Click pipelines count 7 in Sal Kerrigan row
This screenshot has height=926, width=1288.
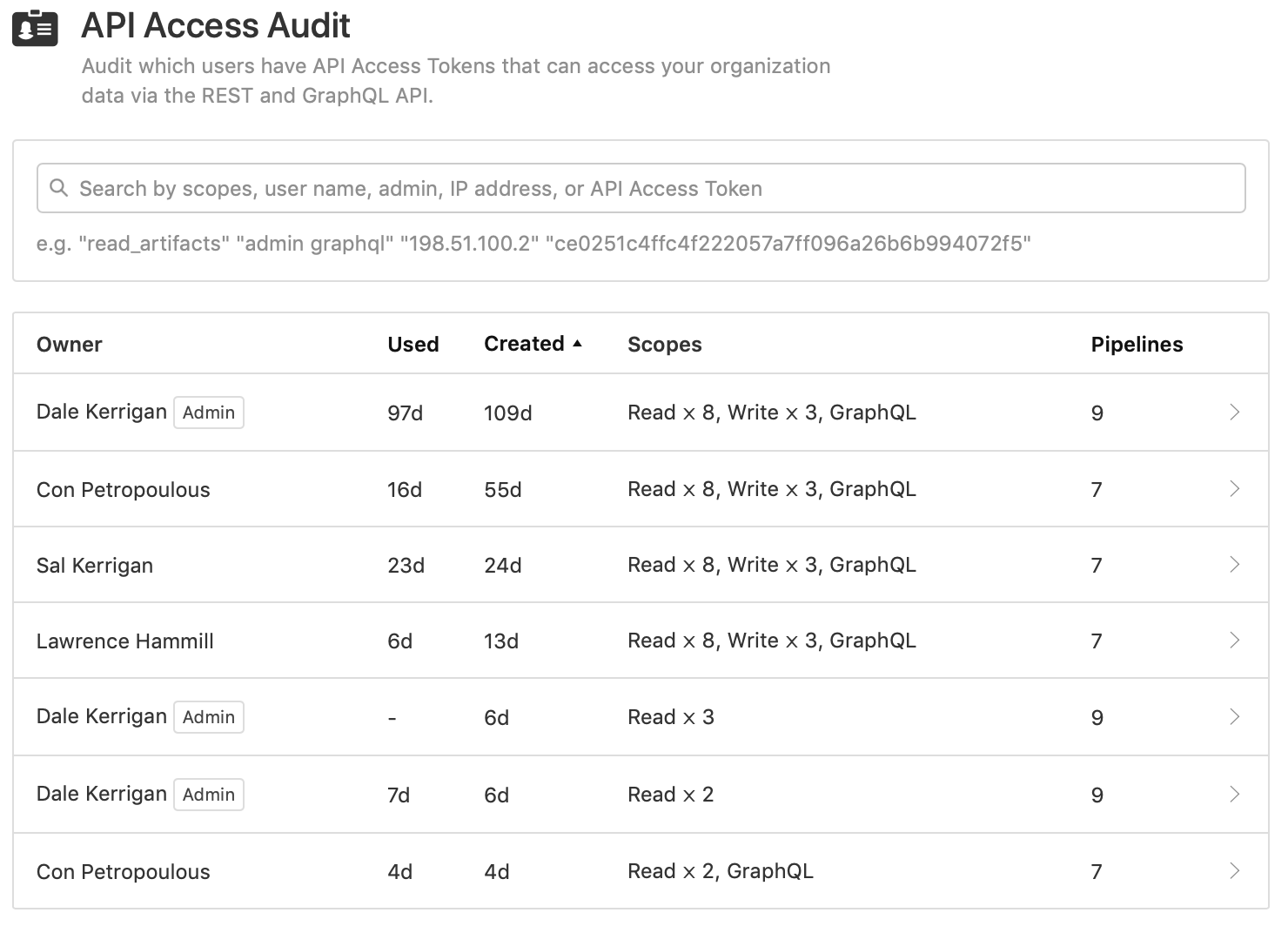[1097, 566]
